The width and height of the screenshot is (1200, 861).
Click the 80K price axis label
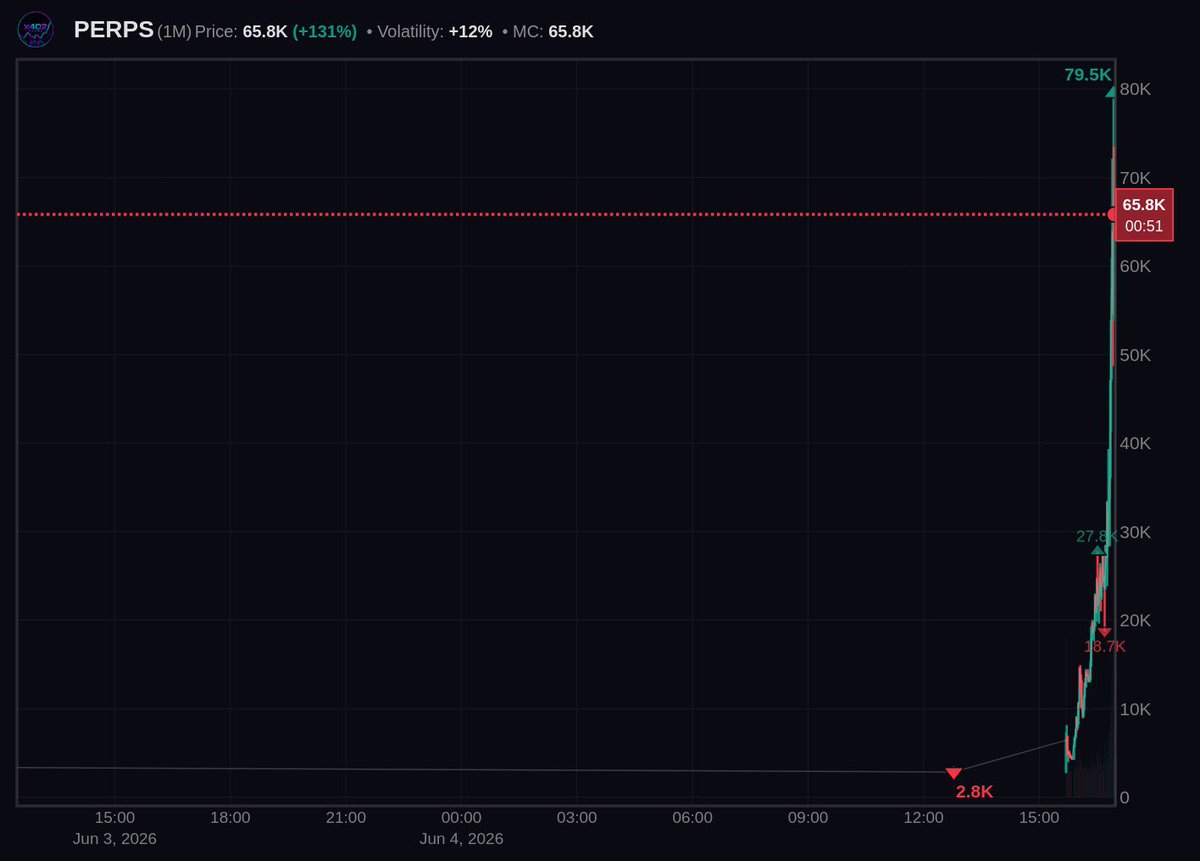[1136, 89]
